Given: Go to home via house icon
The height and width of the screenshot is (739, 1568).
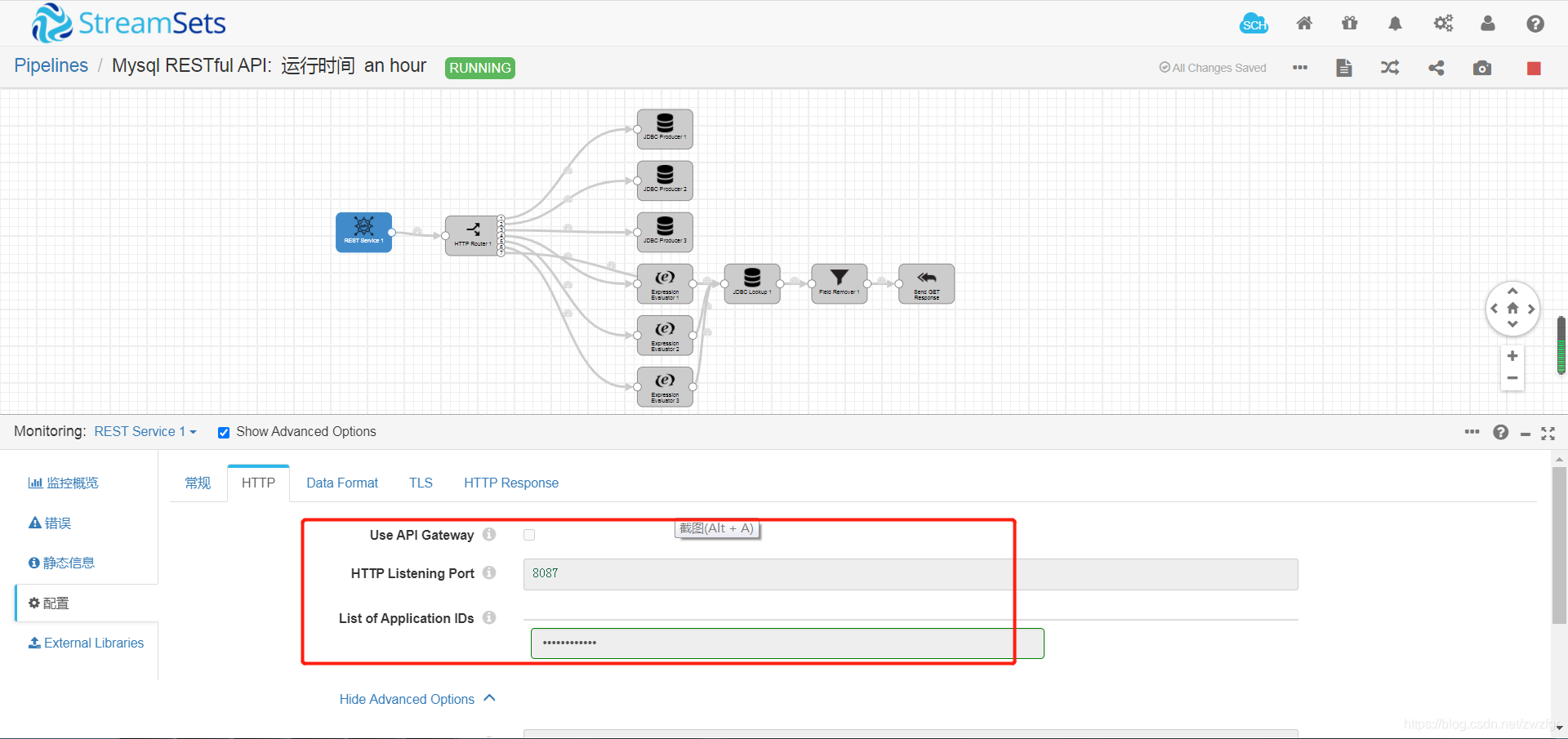Looking at the screenshot, I should (x=1304, y=24).
